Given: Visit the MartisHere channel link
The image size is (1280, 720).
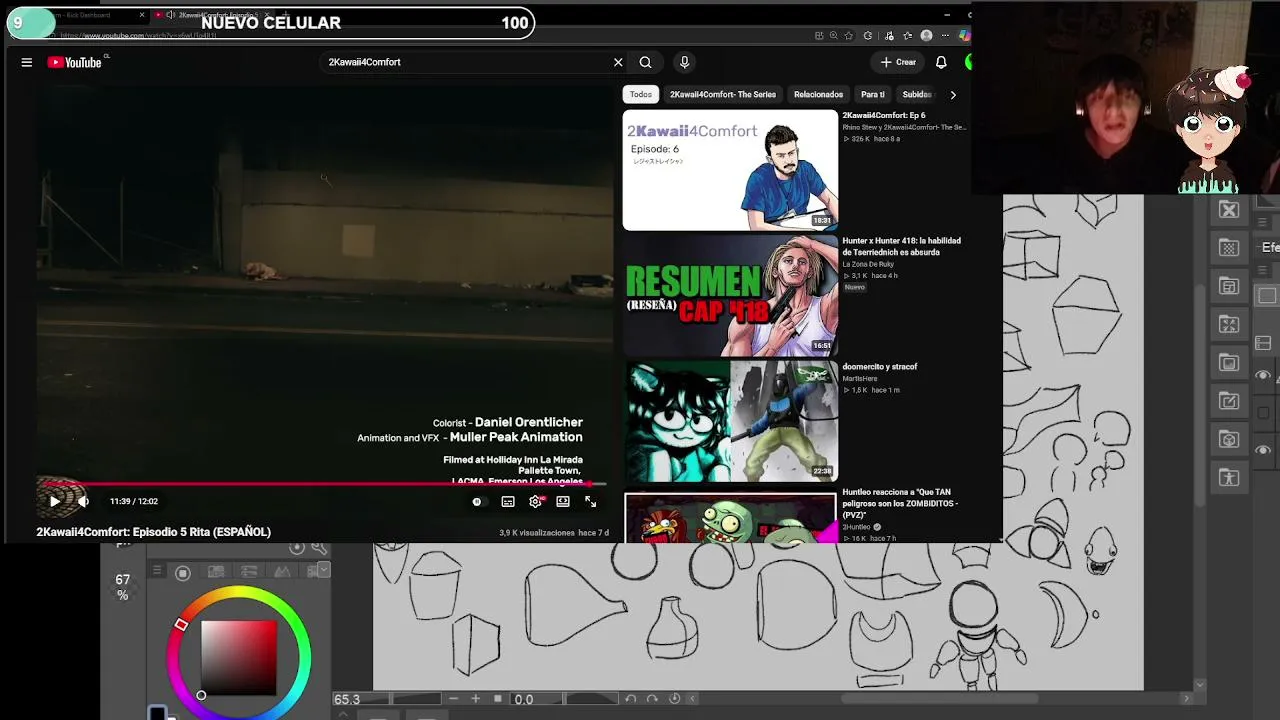Looking at the screenshot, I should (x=860, y=378).
